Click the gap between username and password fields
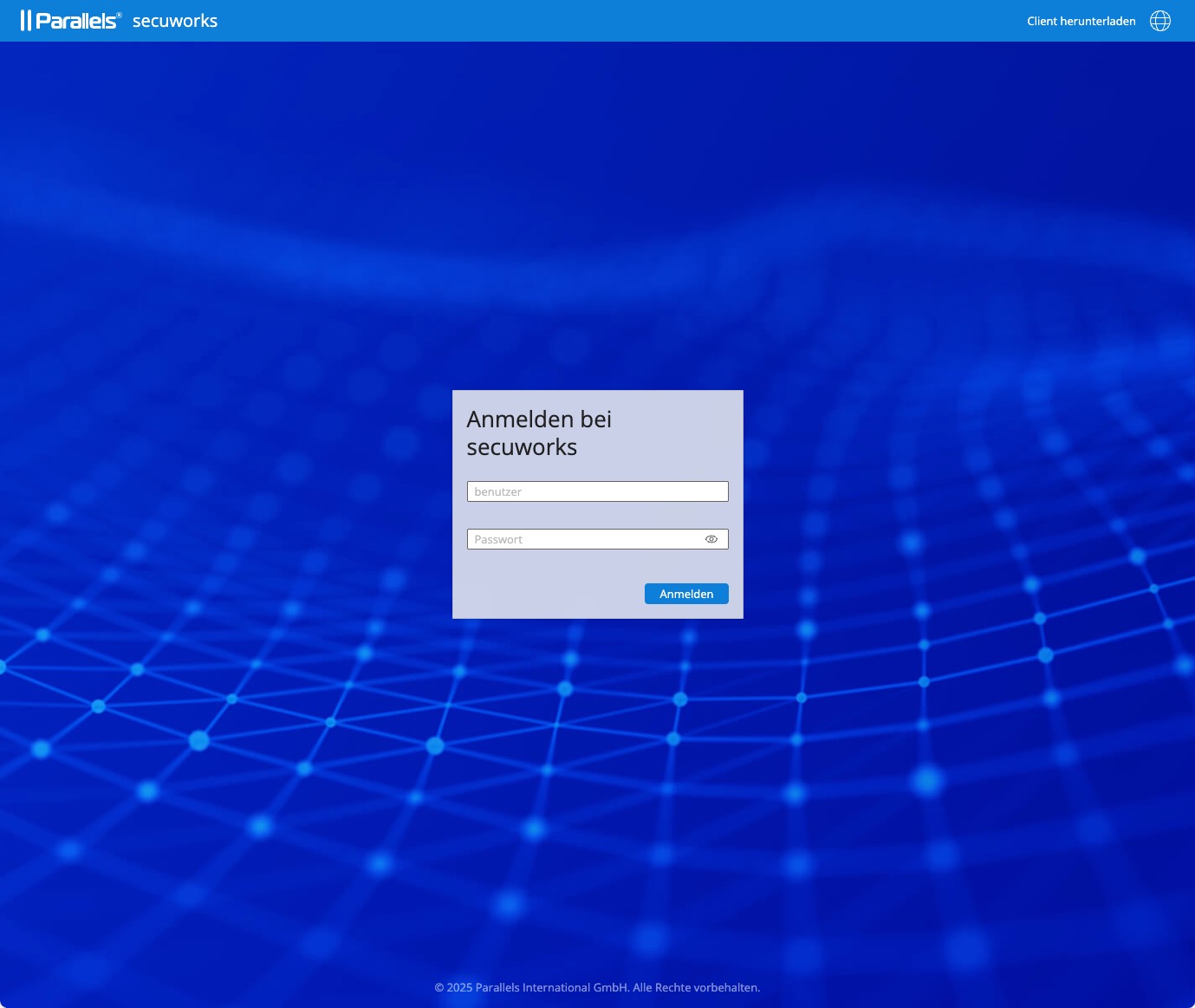Viewport: 1195px width, 1008px height. click(x=597, y=515)
